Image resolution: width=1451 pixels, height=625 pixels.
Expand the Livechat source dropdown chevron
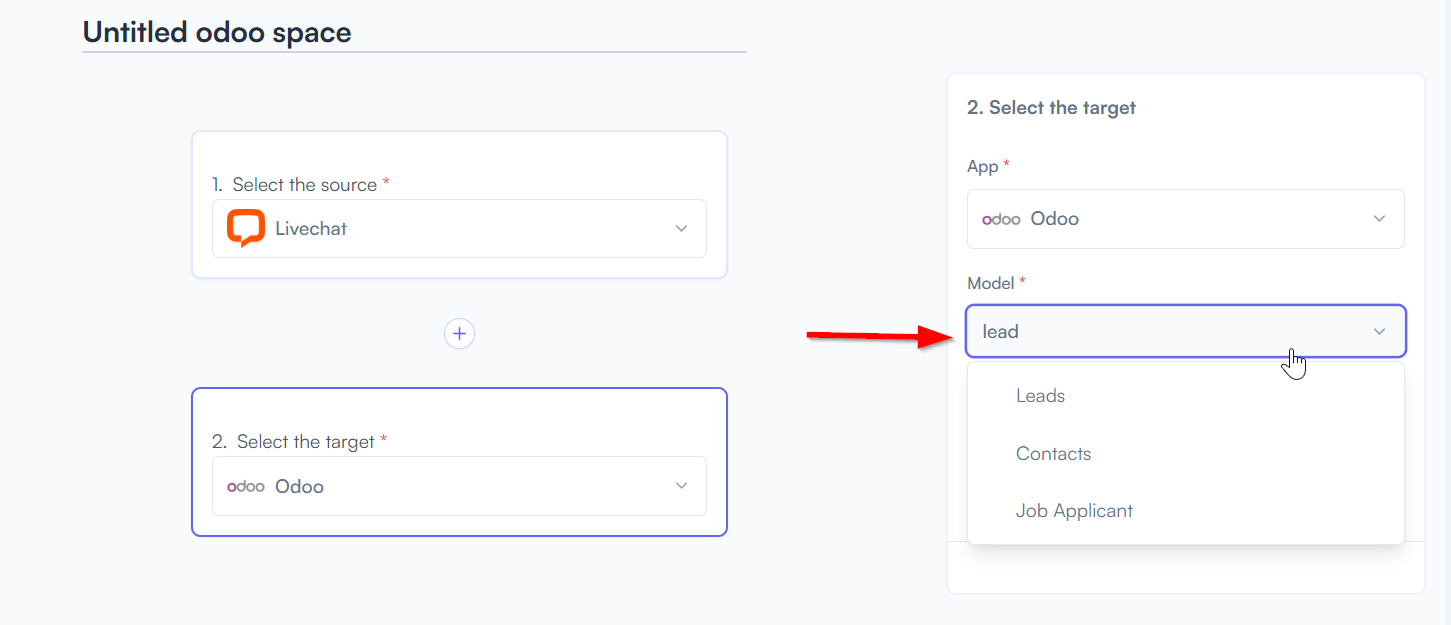[681, 228]
